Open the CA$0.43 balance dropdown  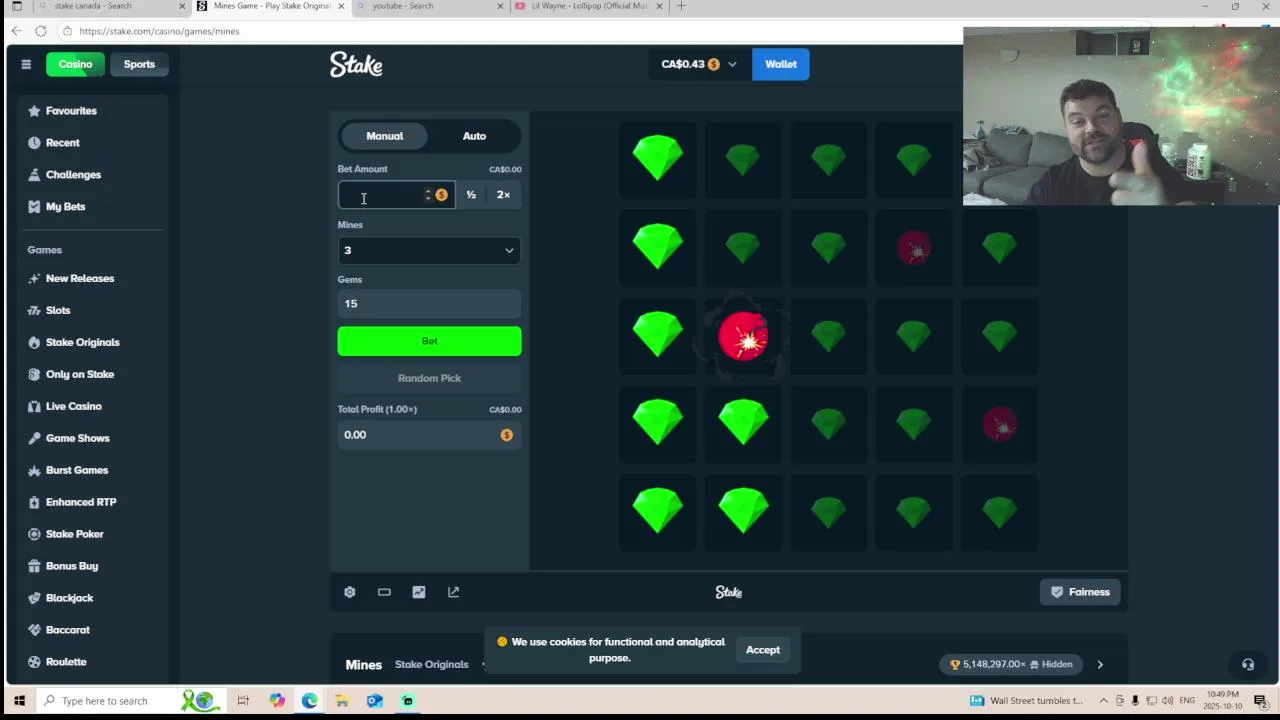pos(698,65)
